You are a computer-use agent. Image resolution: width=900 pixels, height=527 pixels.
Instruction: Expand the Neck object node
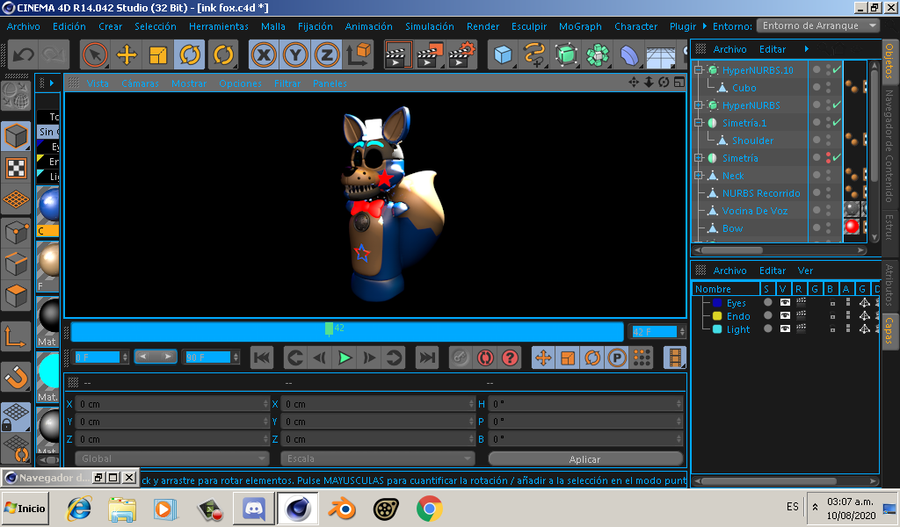pyautogui.click(x=699, y=176)
